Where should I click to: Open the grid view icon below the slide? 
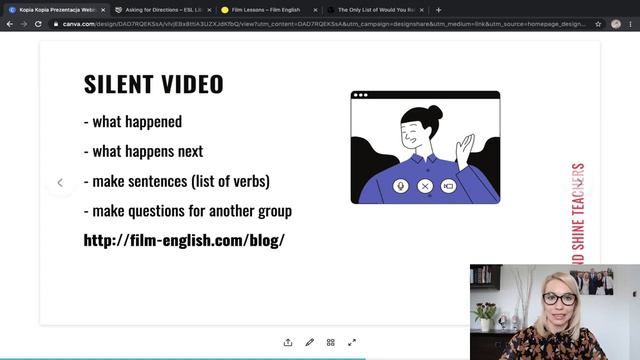tap(331, 342)
